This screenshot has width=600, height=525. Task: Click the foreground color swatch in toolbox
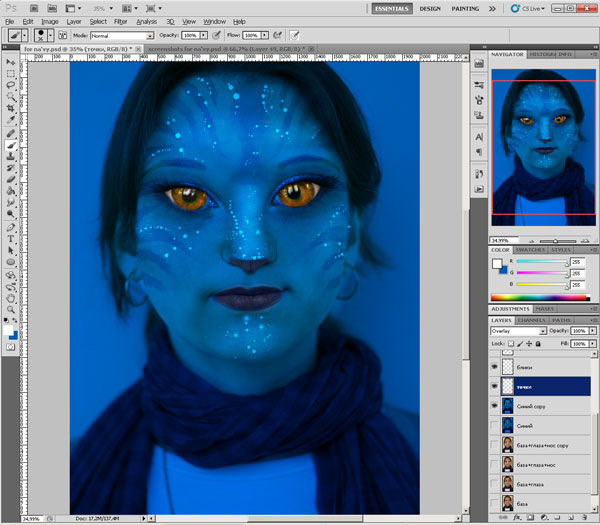tap(7, 331)
